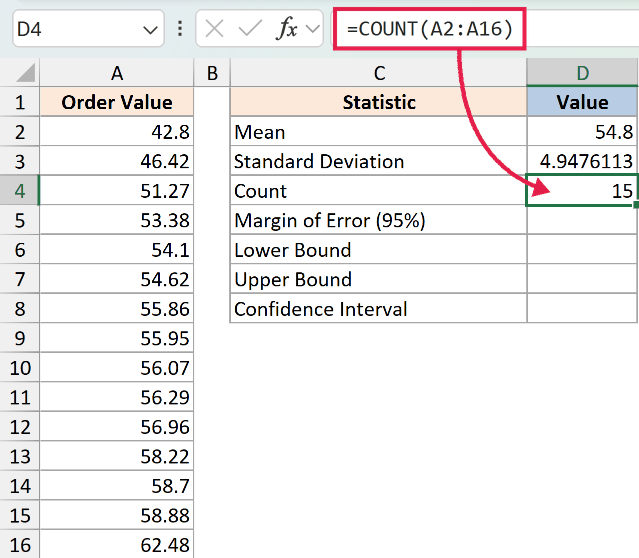Select empty value cell beside Upper Bound

pyautogui.click(x=582, y=279)
